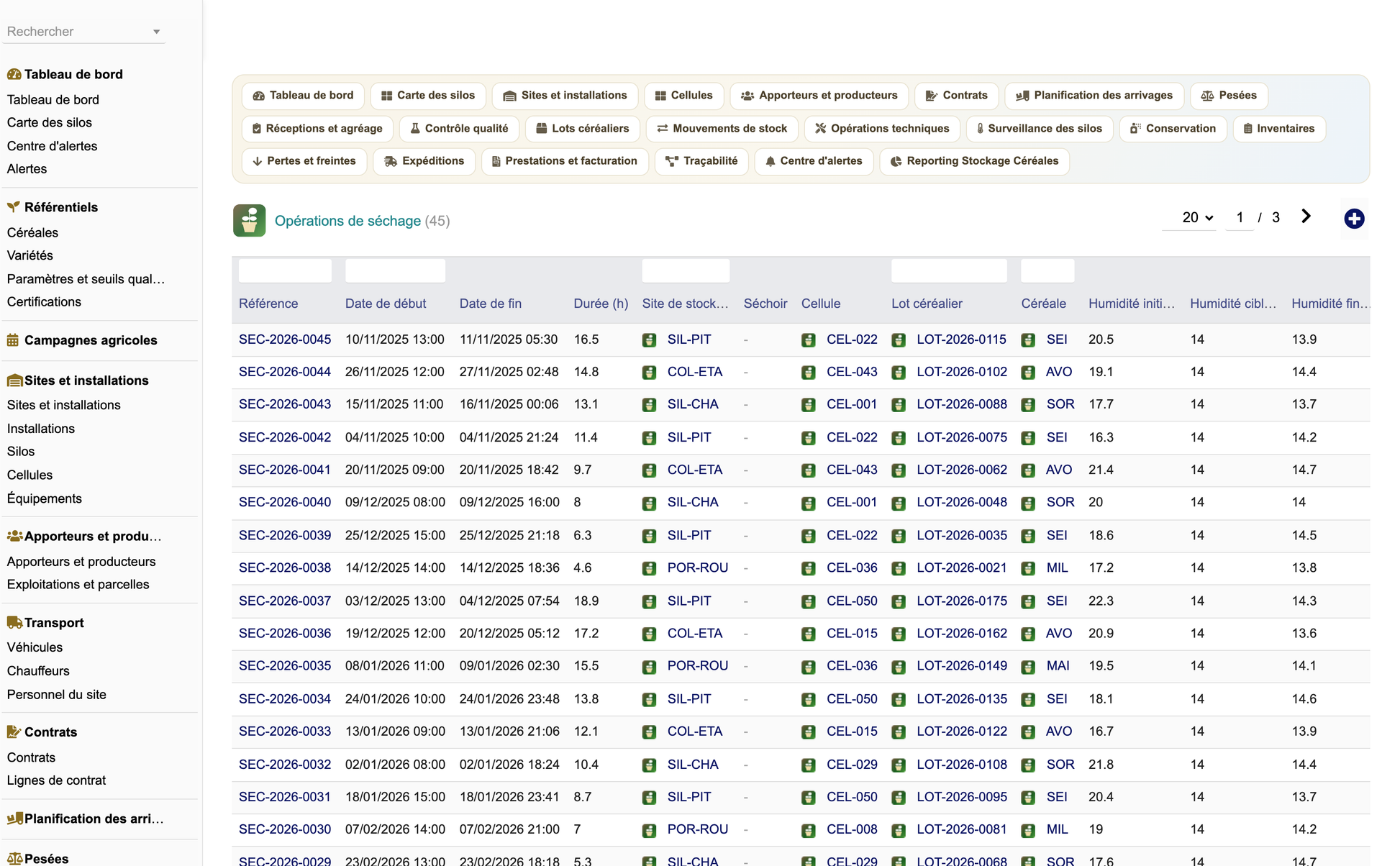Open record SEC-2026-0039
Screen dimensions: 1400x866
[x=285, y=535]
